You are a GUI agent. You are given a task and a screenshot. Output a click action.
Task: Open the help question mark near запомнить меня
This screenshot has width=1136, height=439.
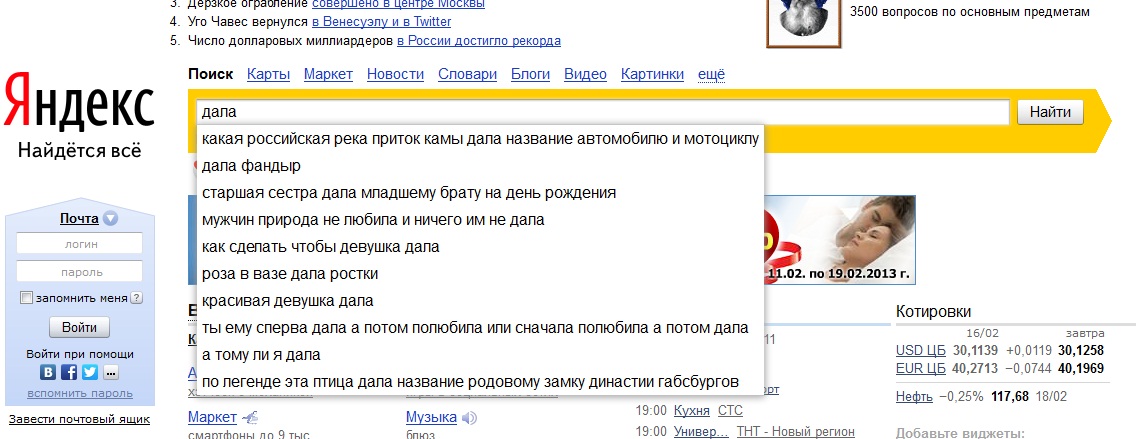[136, 298]
